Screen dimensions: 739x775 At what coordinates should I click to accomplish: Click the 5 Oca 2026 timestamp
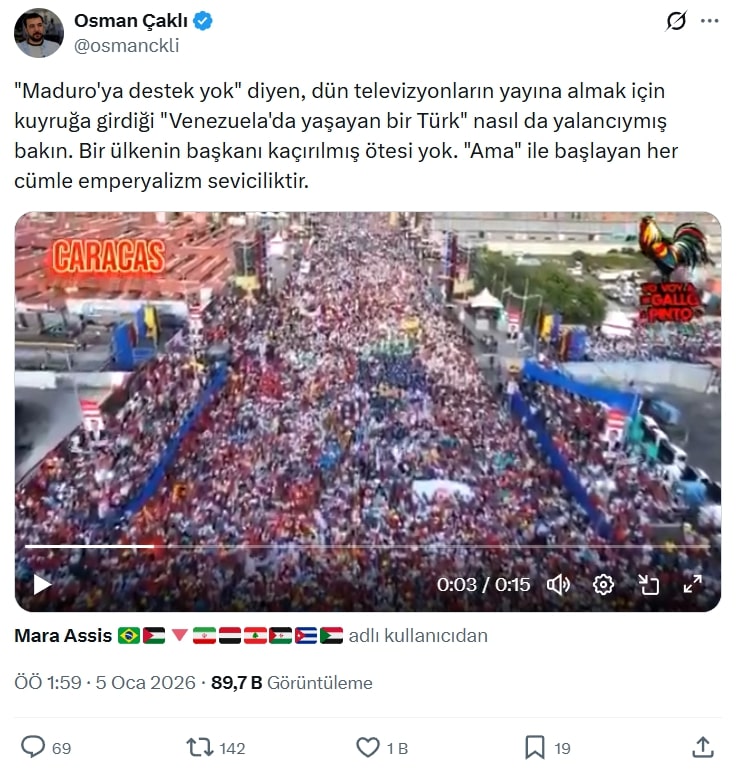pyautogui.click(x=145, y=683)
